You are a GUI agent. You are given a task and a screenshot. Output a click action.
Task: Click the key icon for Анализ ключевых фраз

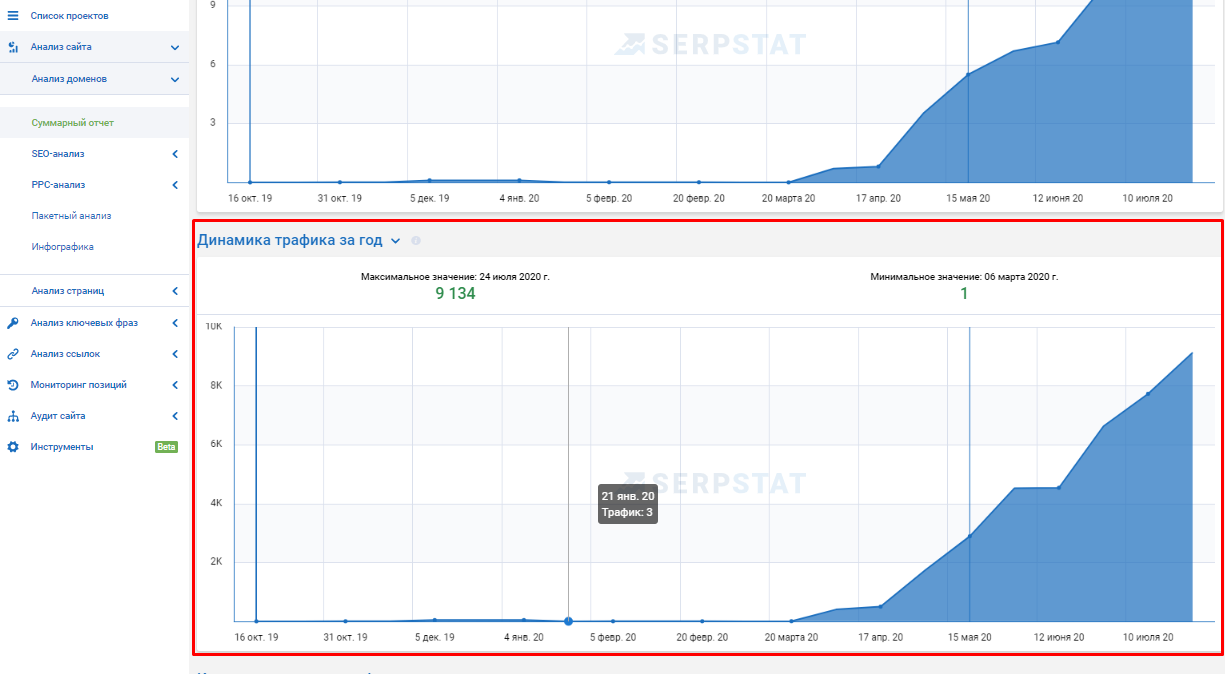pos(13,323)
